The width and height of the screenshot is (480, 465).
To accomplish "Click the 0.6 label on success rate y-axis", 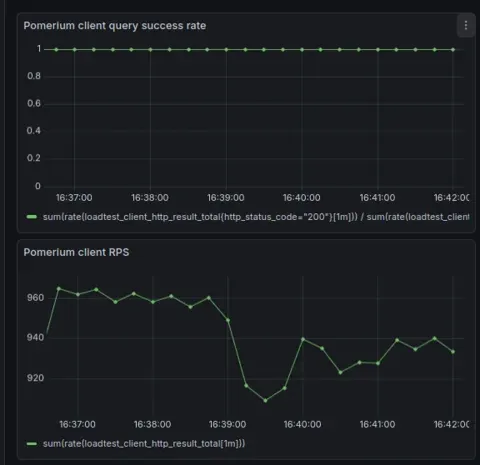I will click(x=34, y=103).
